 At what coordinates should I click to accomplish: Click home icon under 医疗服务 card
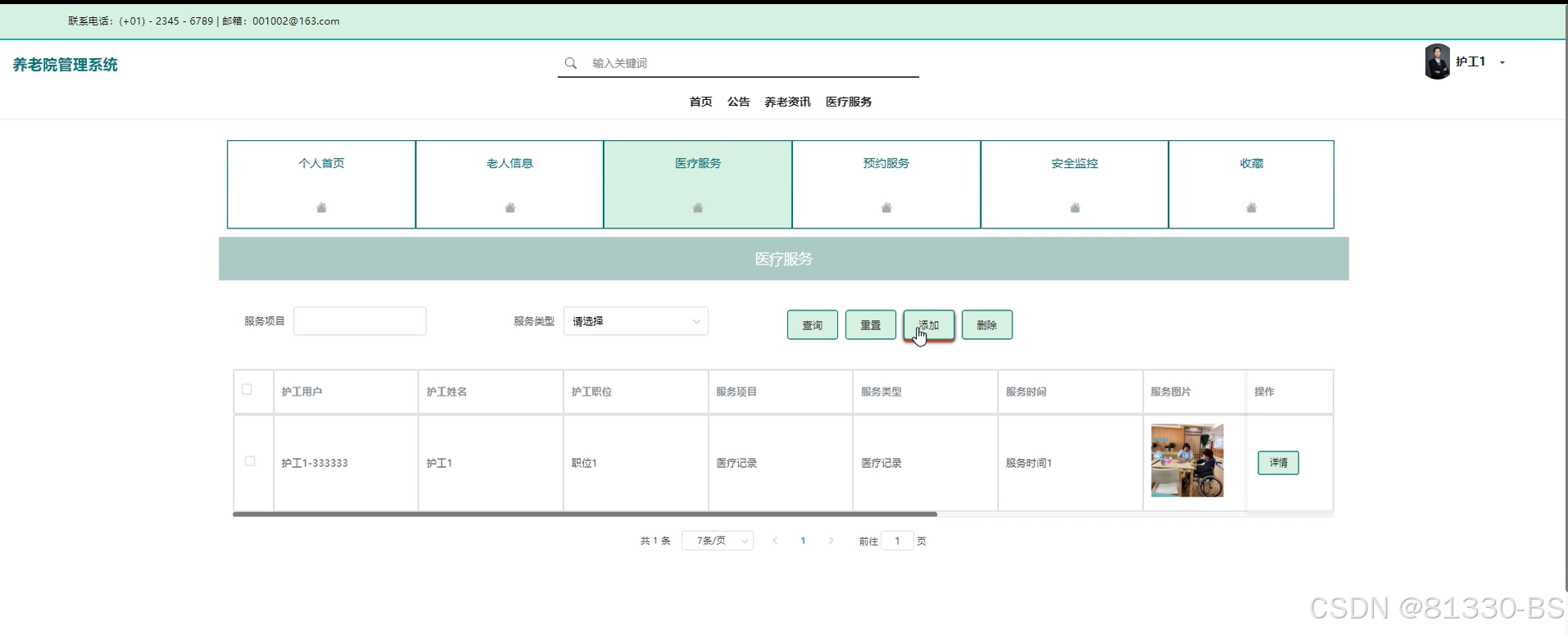coord(698,208)
